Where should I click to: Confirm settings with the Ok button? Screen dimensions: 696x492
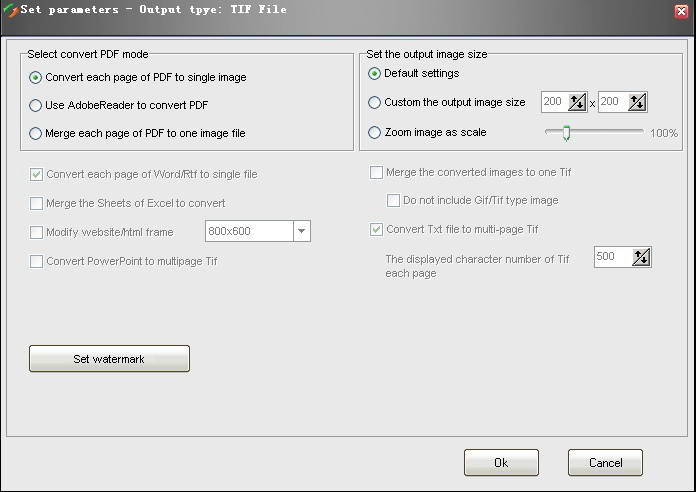[501, 463]
